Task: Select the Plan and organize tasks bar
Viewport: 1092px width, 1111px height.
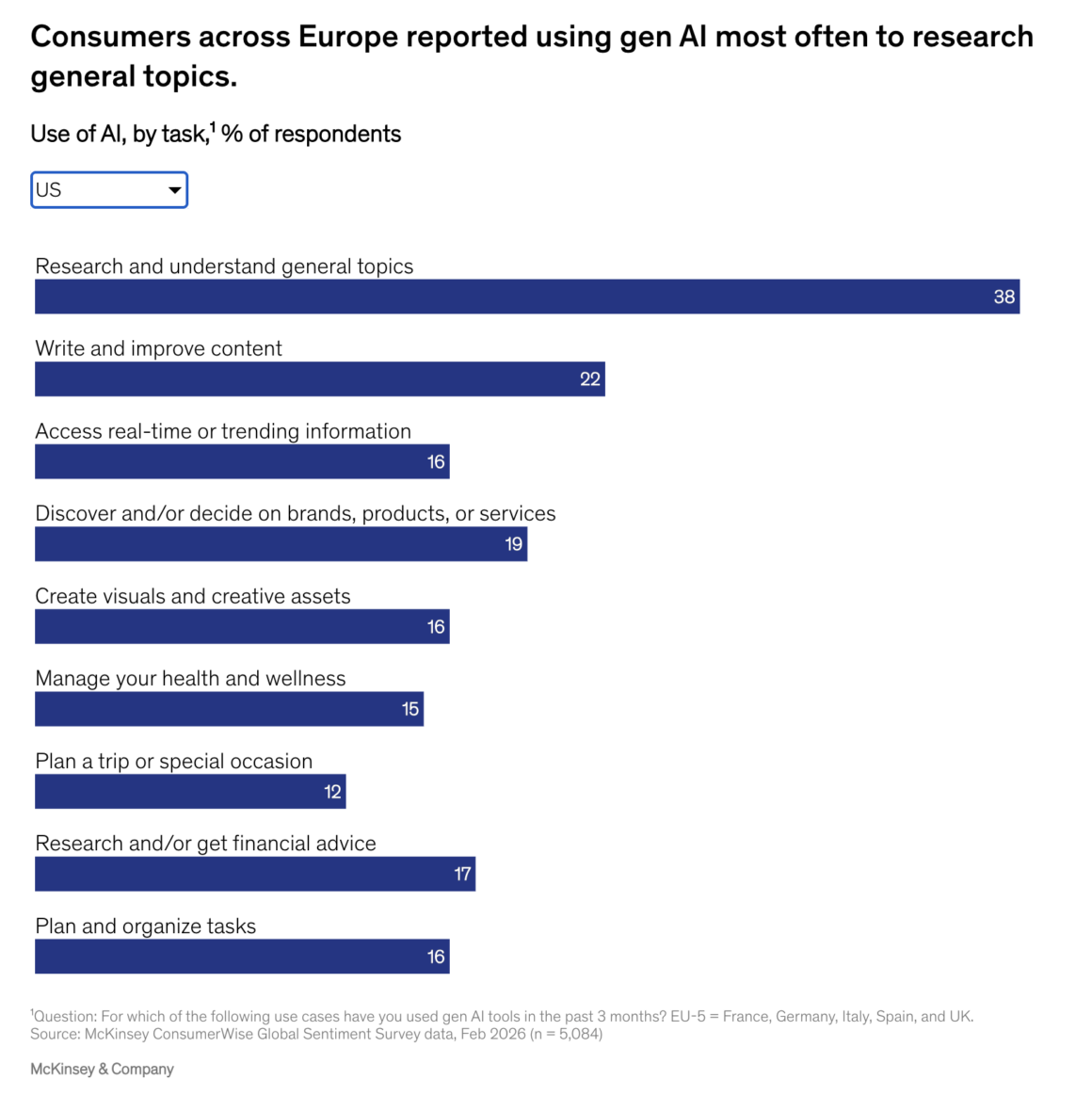Action: 242,957
